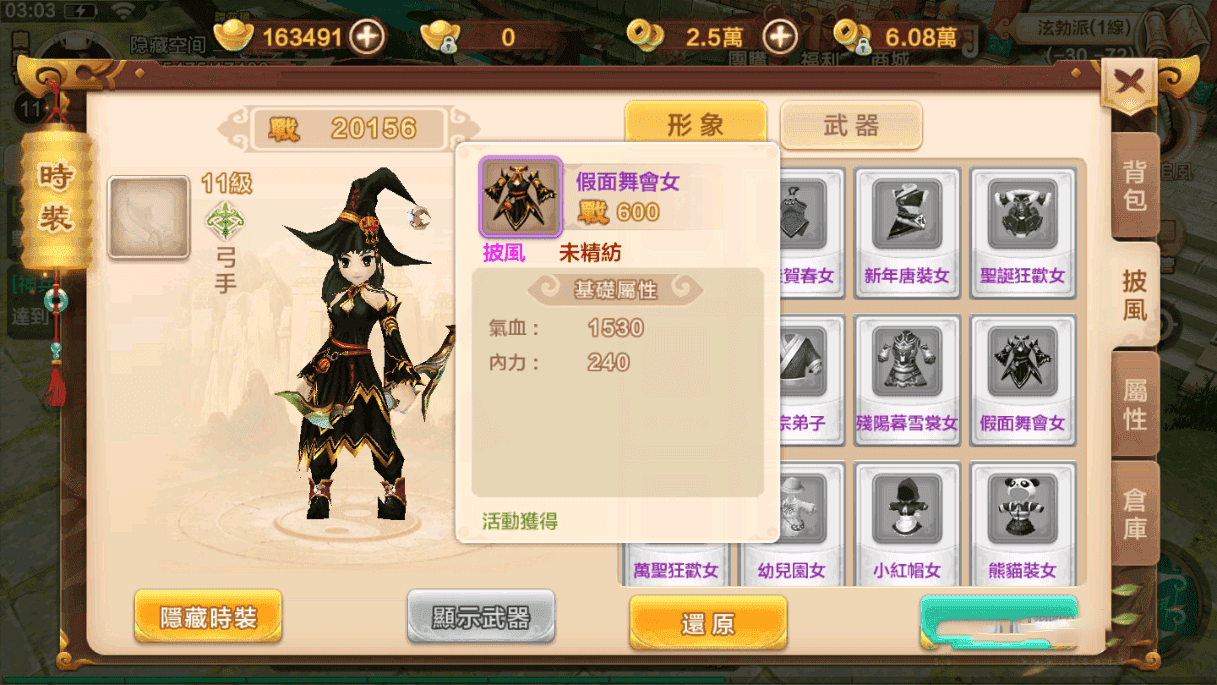Viewport: 1217px width, 685px height.
Task: Toggle 顯示武器 weapon display
Action: coord(481,617)
